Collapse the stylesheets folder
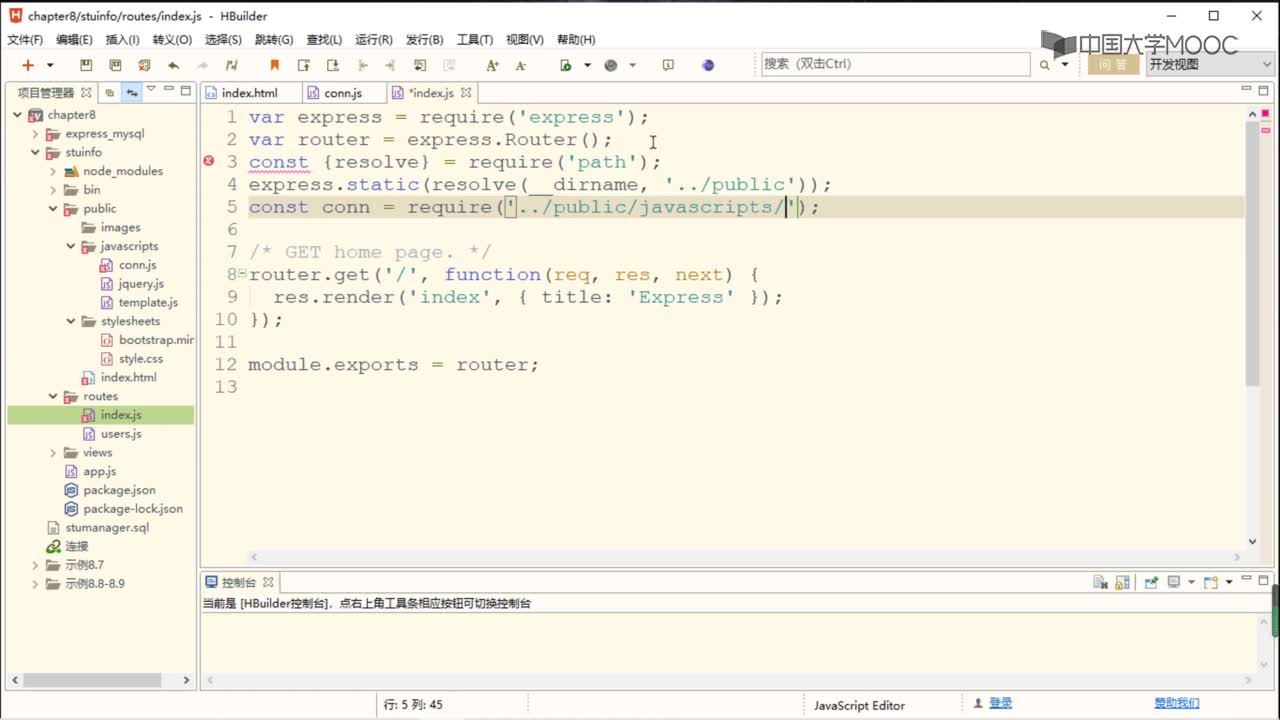1280x720 pixels. 71,321
